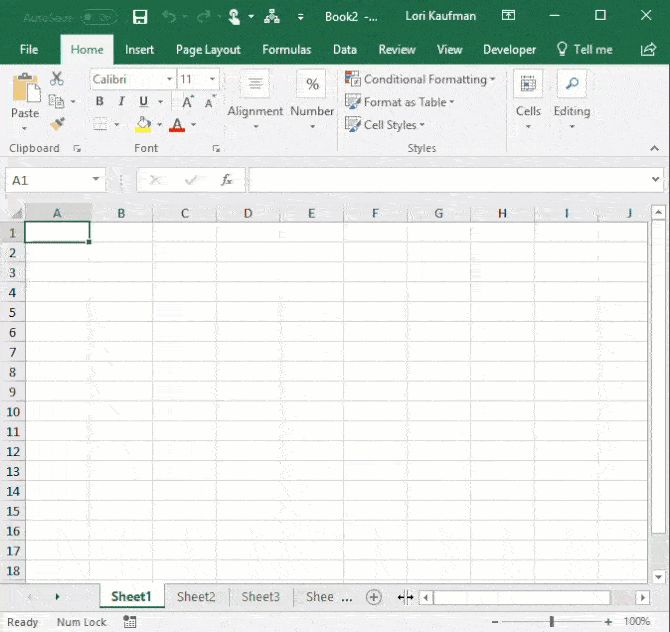Screen dimensions: 670x632
Task: Click the Increase Font Size icon
Action: point(187,102)
